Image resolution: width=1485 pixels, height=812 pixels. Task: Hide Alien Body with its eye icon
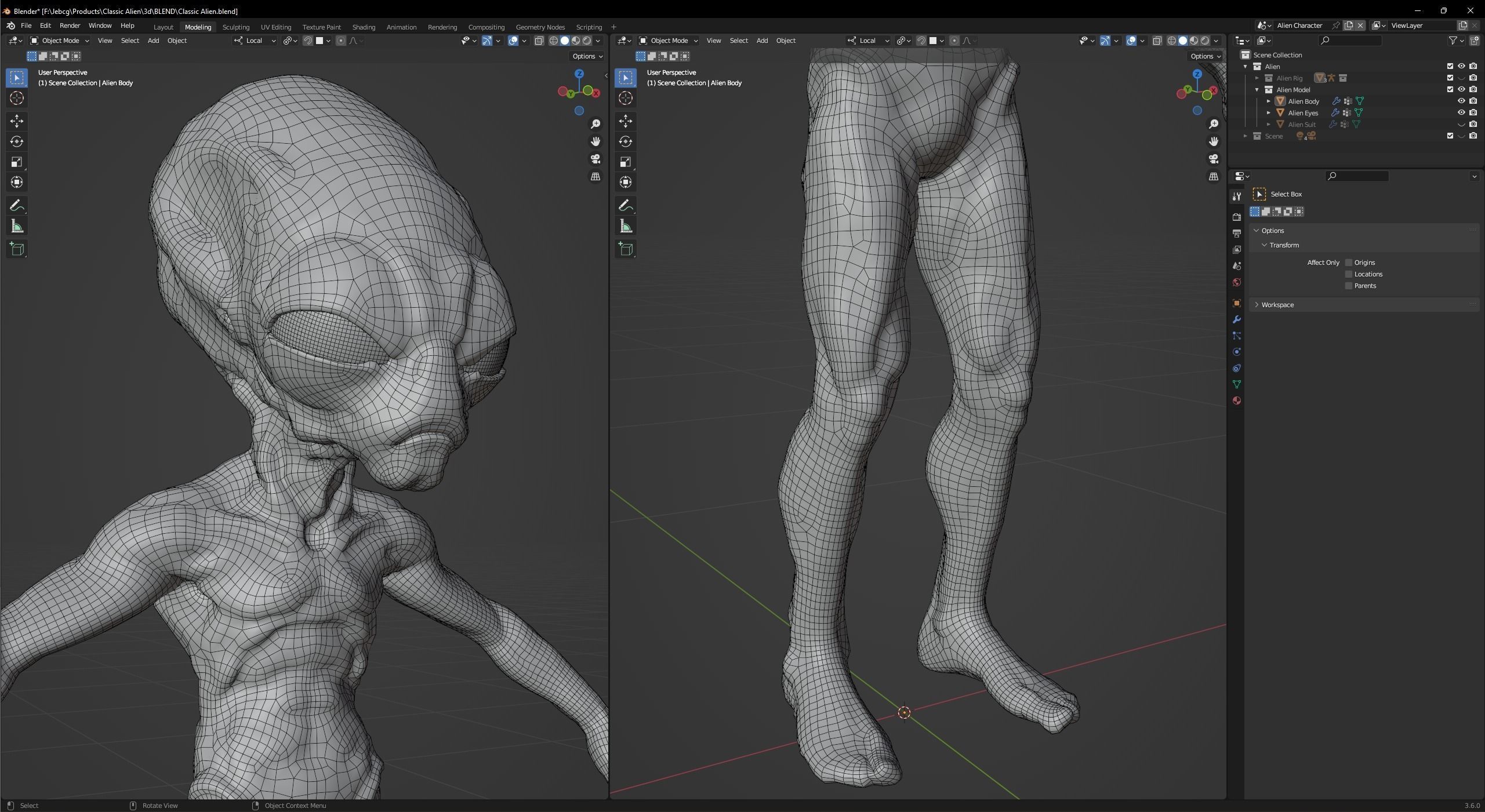1461,101
